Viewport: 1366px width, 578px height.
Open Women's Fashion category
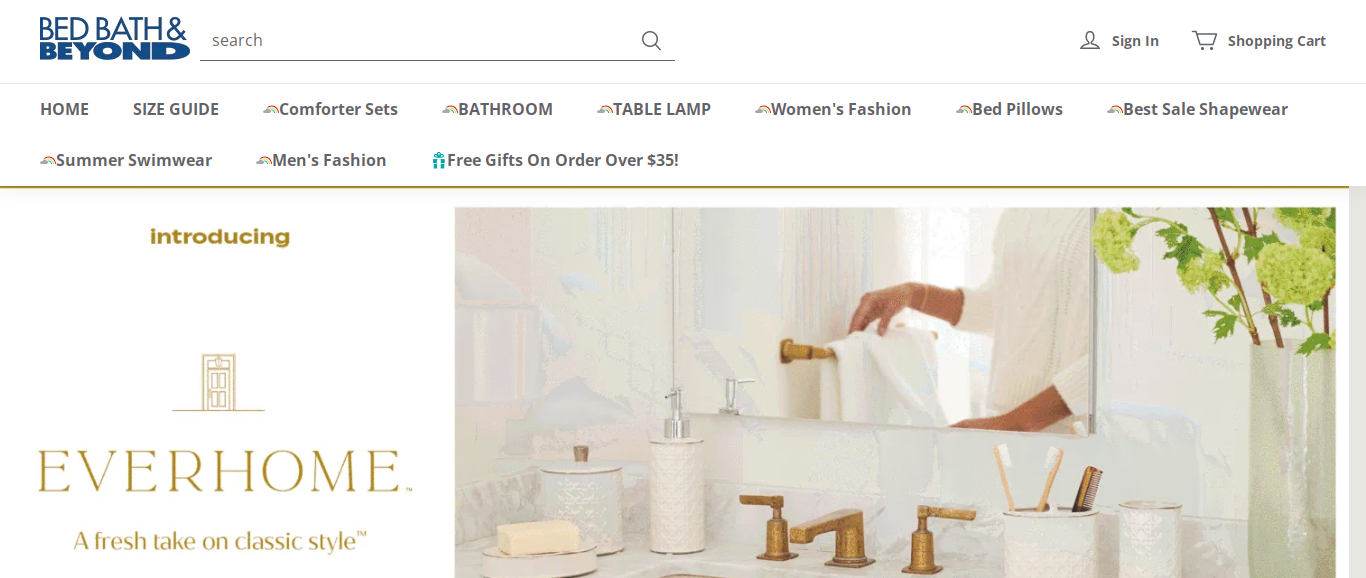(841, 109)
